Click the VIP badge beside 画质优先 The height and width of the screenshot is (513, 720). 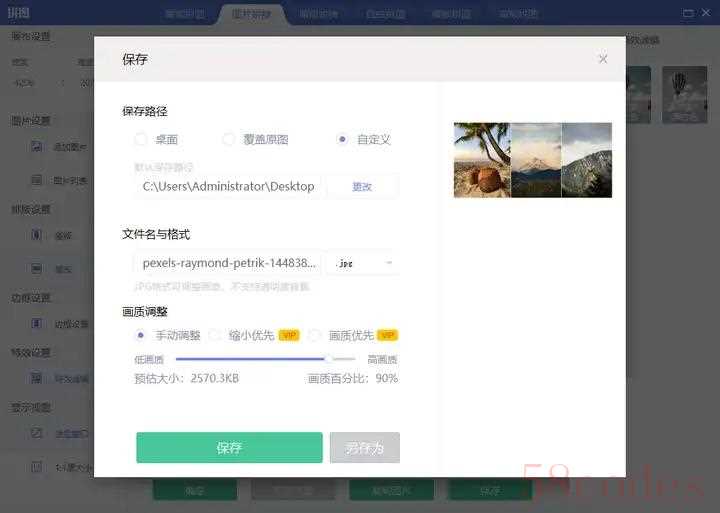click(387, 335)
